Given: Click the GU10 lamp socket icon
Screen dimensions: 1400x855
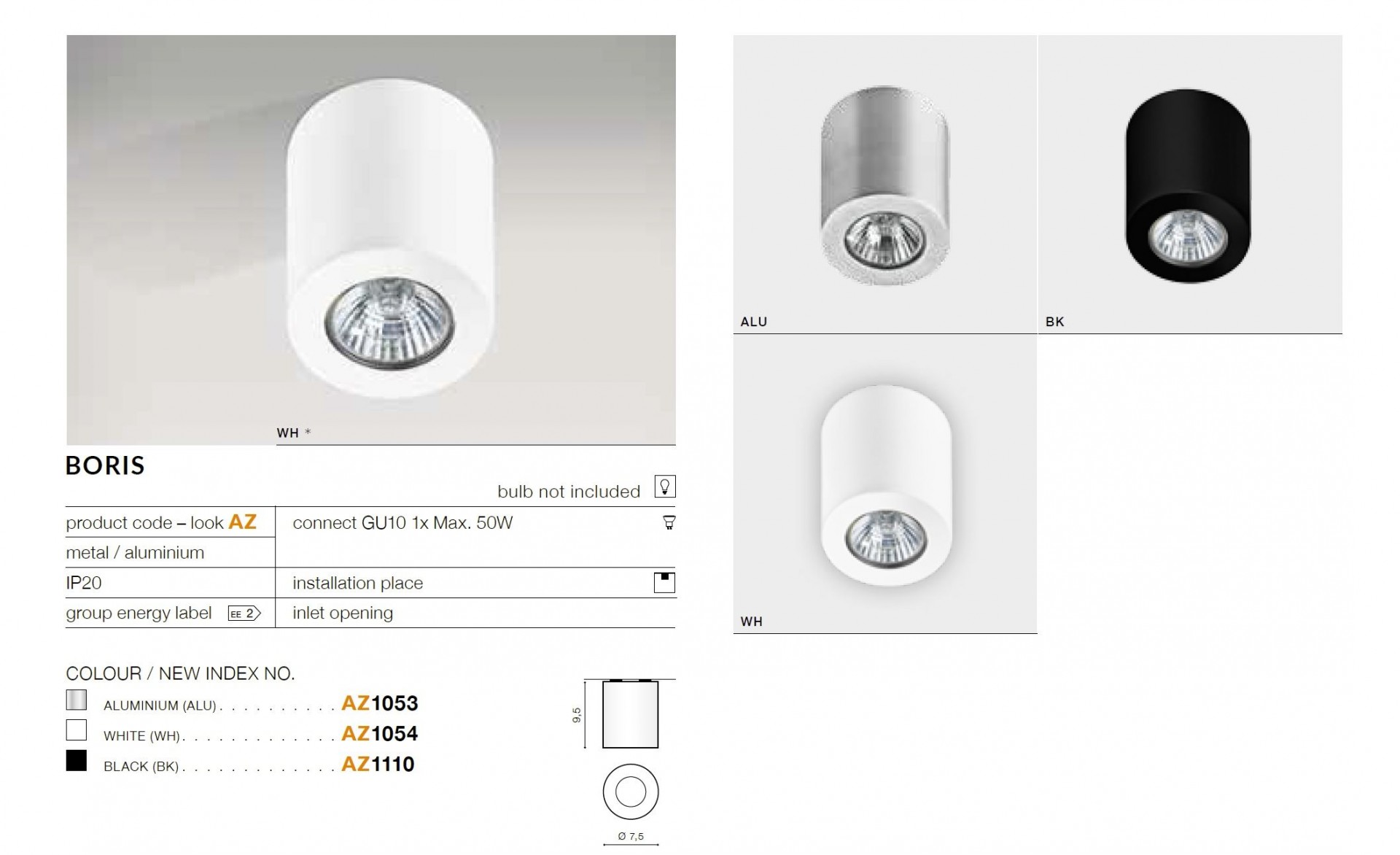Looking at the screenshot, I should click(x=669, y=522).
